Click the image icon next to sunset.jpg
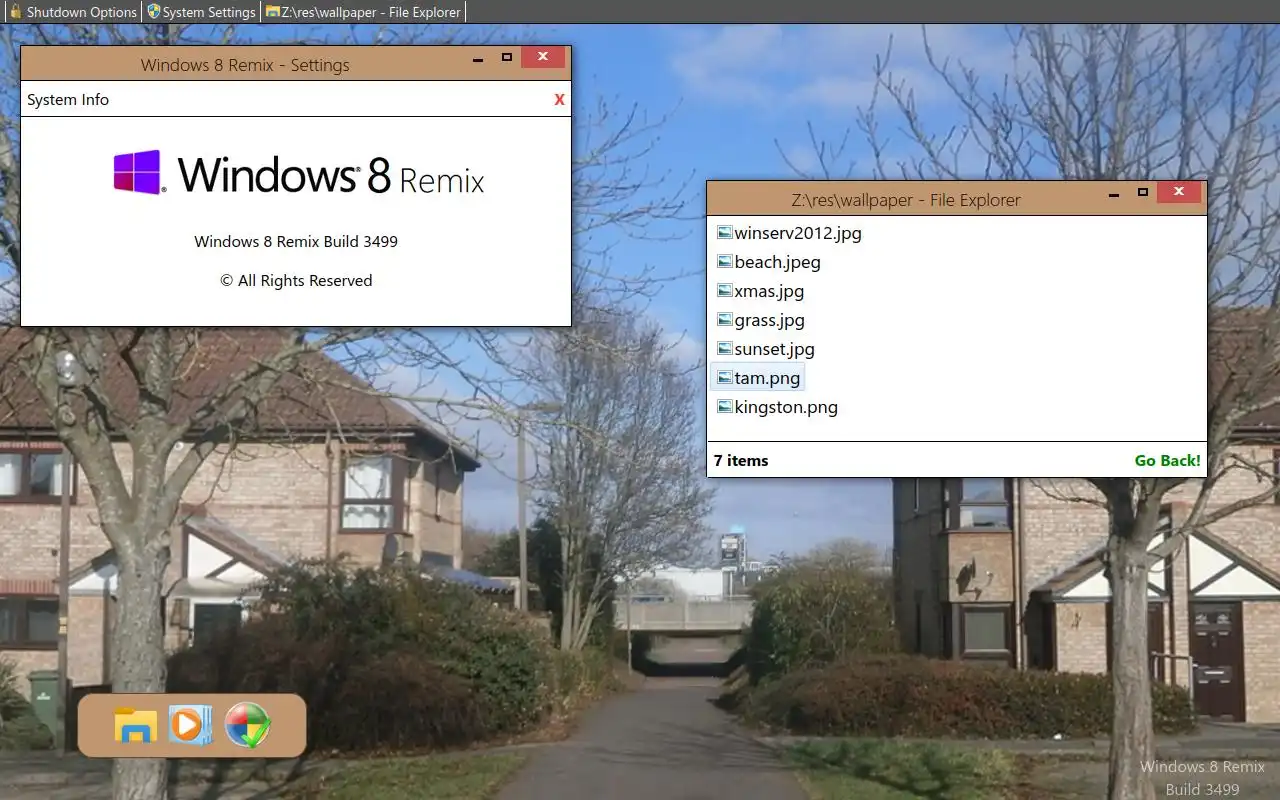1280x800 pixels. 725,349
